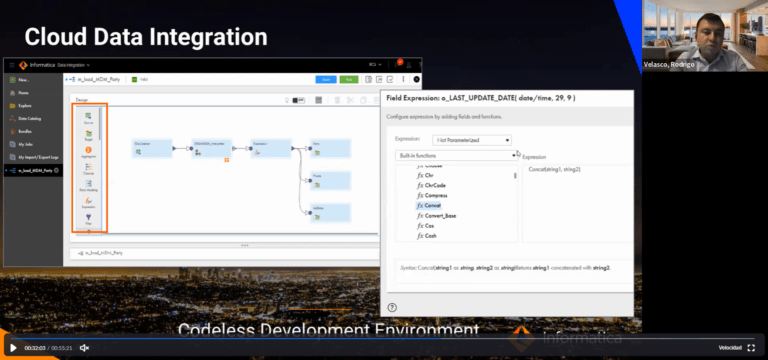Select the second mapping node on canvas
768x360 pixels.
(x=211, y=148)
